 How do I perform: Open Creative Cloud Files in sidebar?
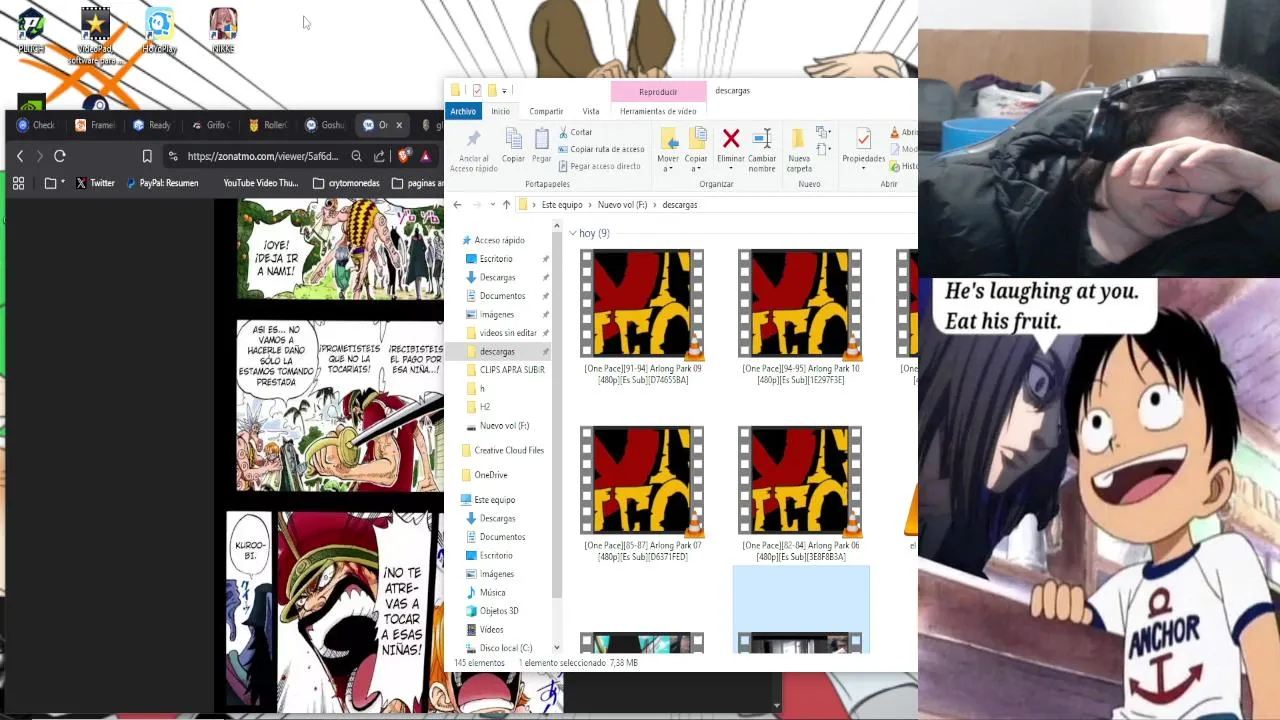pos(502,450)
